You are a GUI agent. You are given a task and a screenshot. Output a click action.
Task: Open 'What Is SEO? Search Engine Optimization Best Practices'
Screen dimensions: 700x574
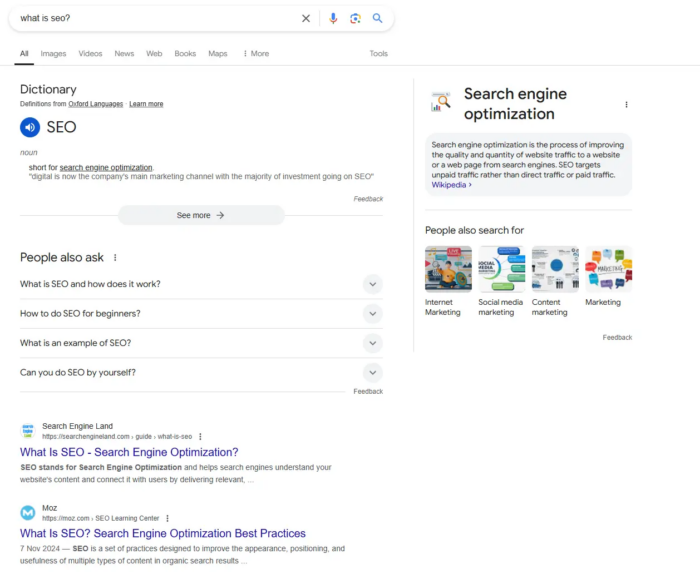tap(162, 533)
